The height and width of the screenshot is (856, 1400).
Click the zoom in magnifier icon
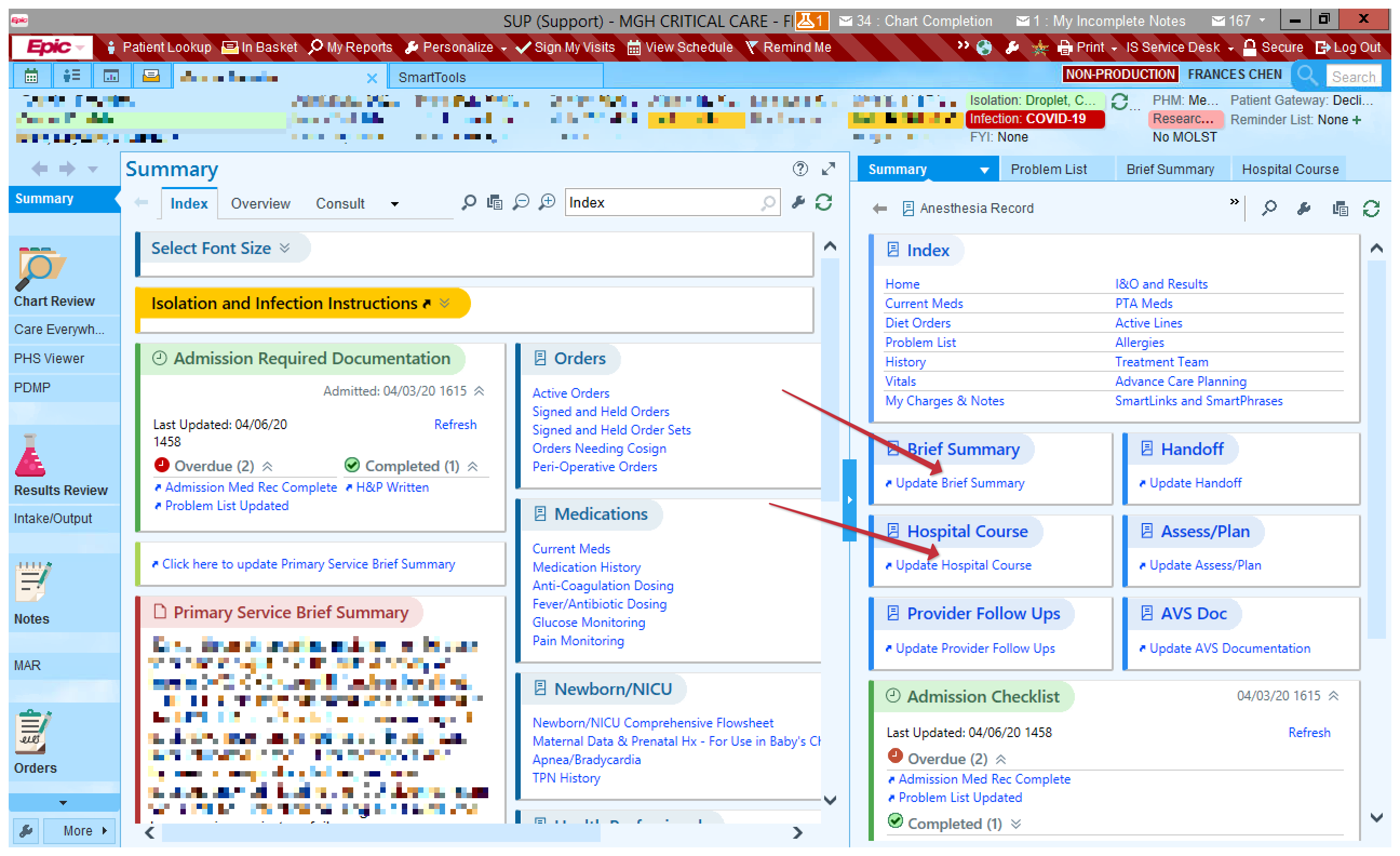(547, 202)
